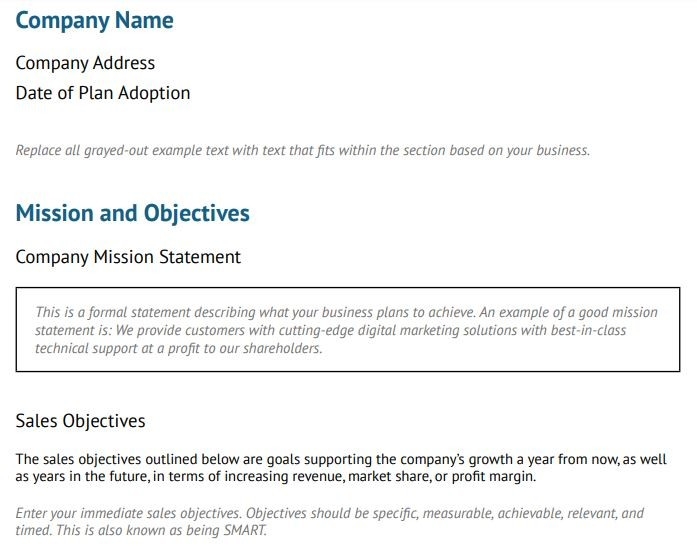Click the Company Name heading
697x554 pixels.
[94, 21]
